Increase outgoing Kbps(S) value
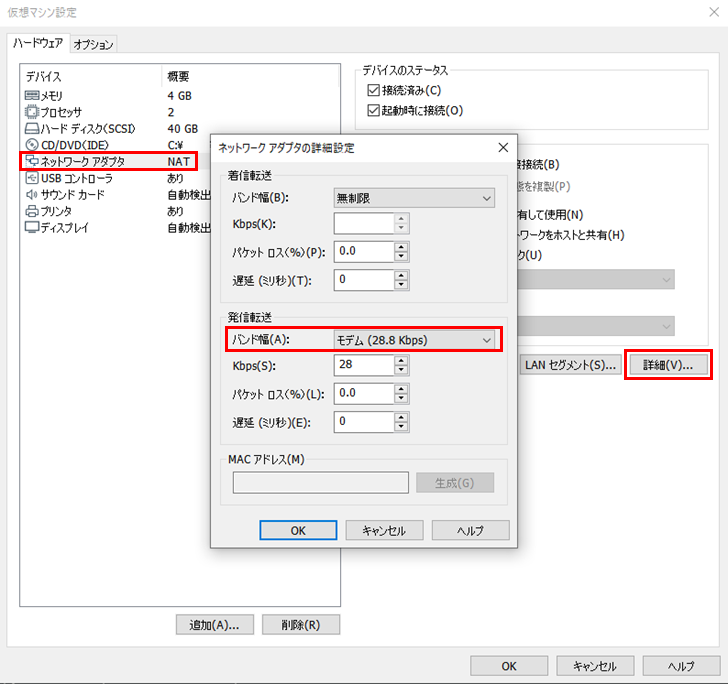 pos(401,360)
